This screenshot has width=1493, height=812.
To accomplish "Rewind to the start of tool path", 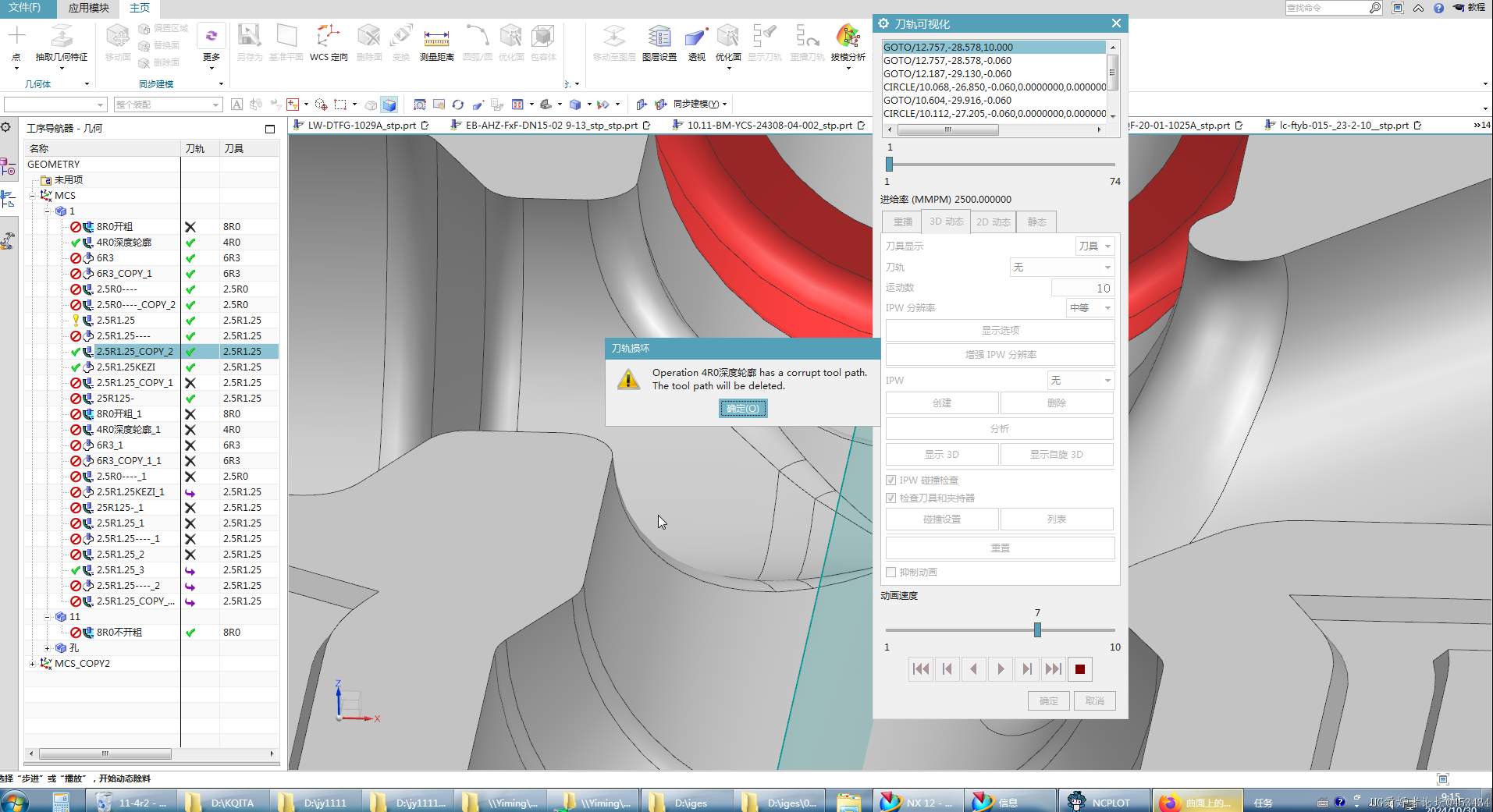I will pos(921,669).
